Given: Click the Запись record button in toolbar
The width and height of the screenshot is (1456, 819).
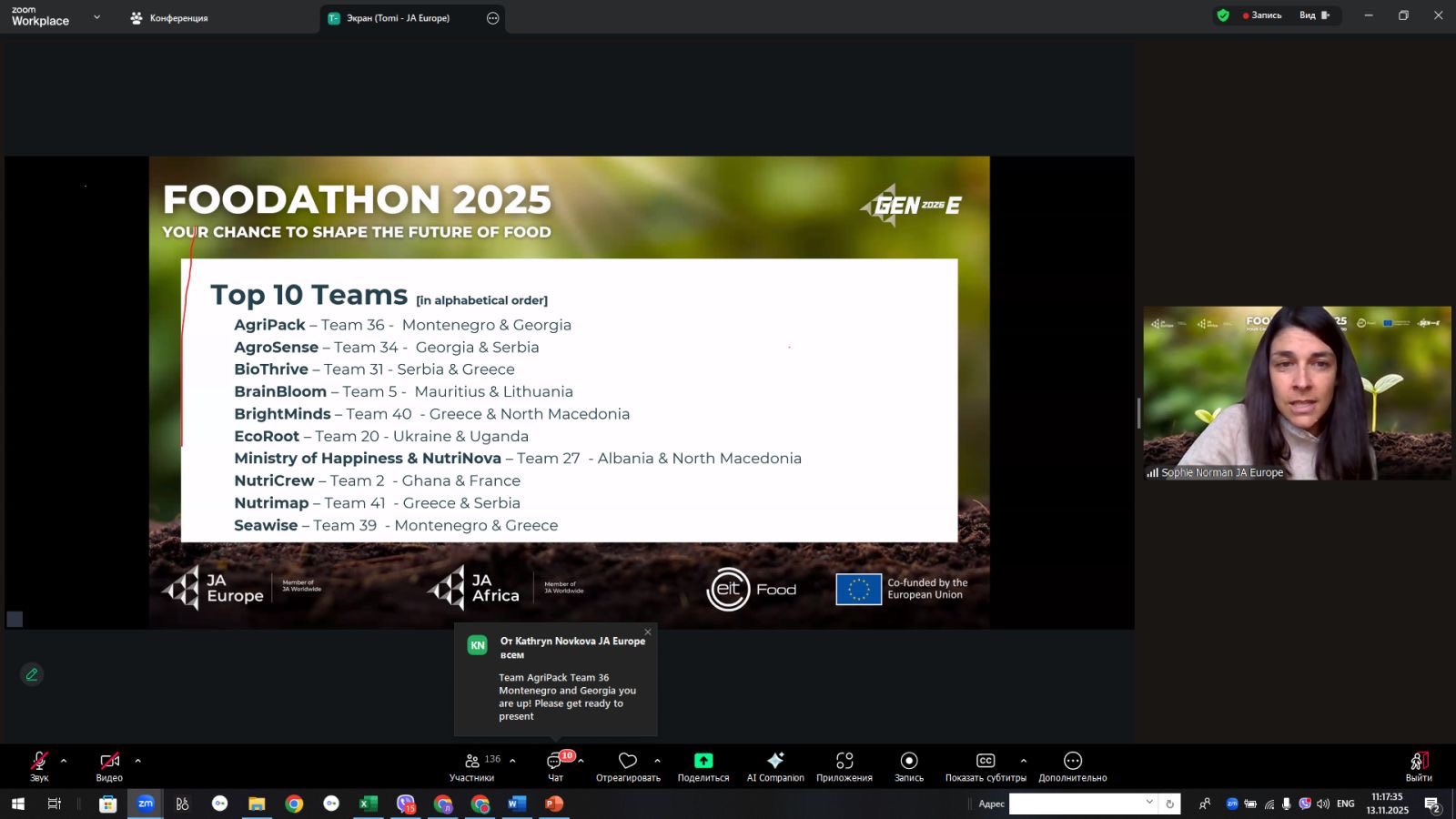Looking at the screenshot, I should 909,766.
